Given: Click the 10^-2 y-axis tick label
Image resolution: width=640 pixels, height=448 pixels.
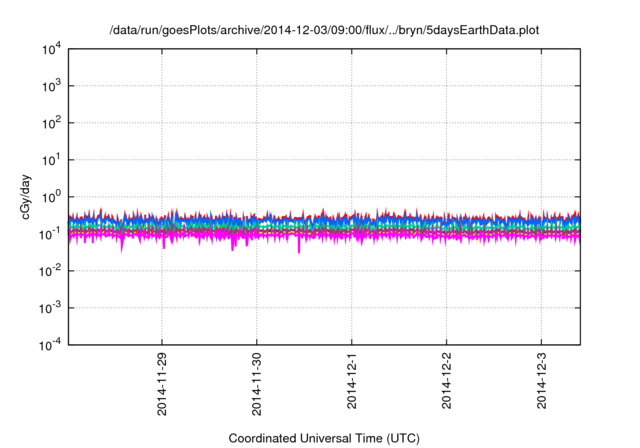Looking at the screenshot, I should pyautogui.click(x=48, y=270).
